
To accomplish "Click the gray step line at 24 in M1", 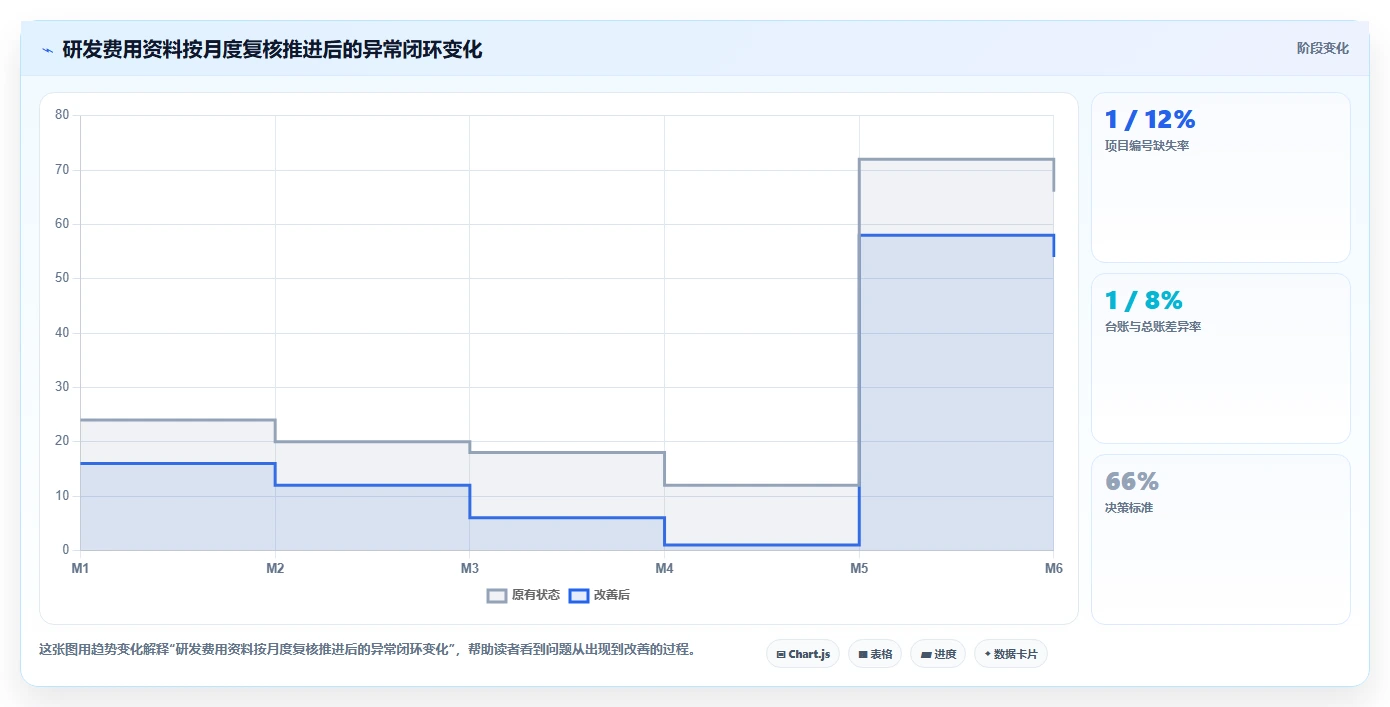I will click(x=177, y=420).
